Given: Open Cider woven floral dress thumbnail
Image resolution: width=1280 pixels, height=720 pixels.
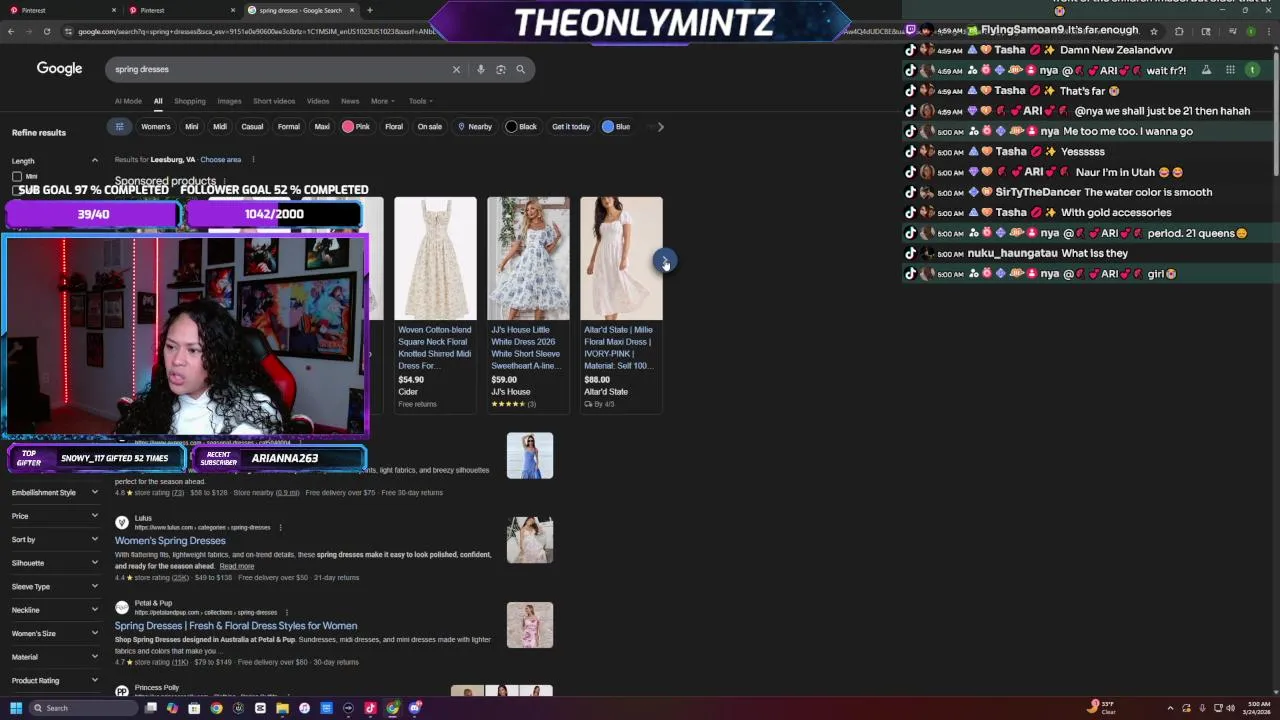Looking at the screenshot, I should point(435,258).
